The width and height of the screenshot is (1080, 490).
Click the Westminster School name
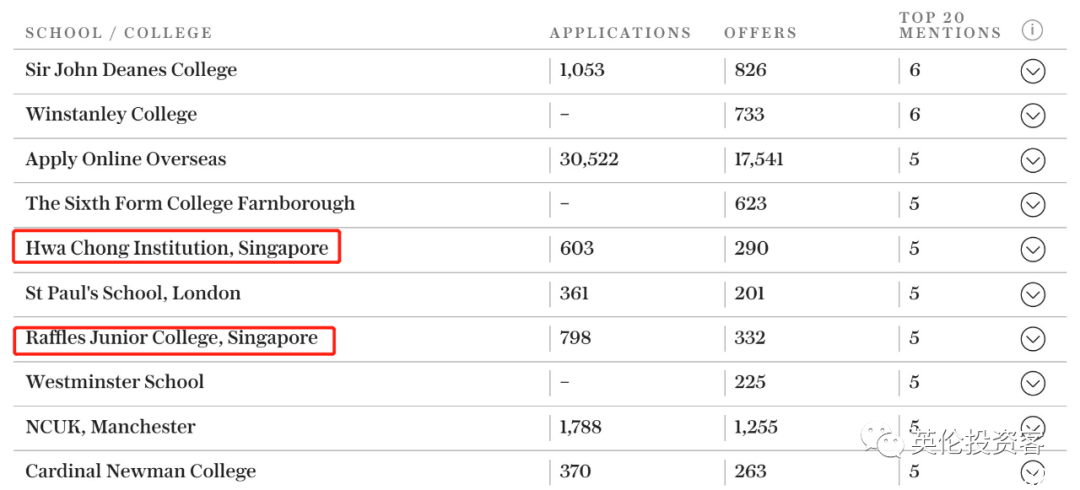point(114,382)
